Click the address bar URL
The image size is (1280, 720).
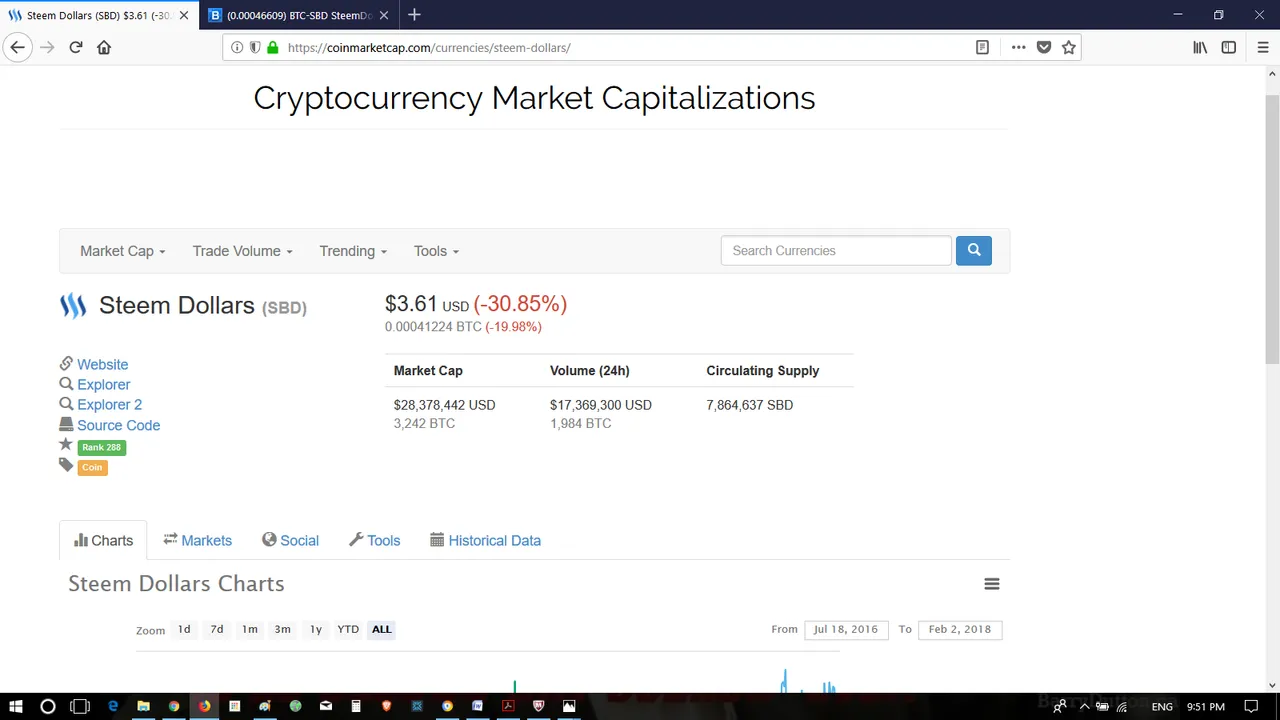coord(429,47)
